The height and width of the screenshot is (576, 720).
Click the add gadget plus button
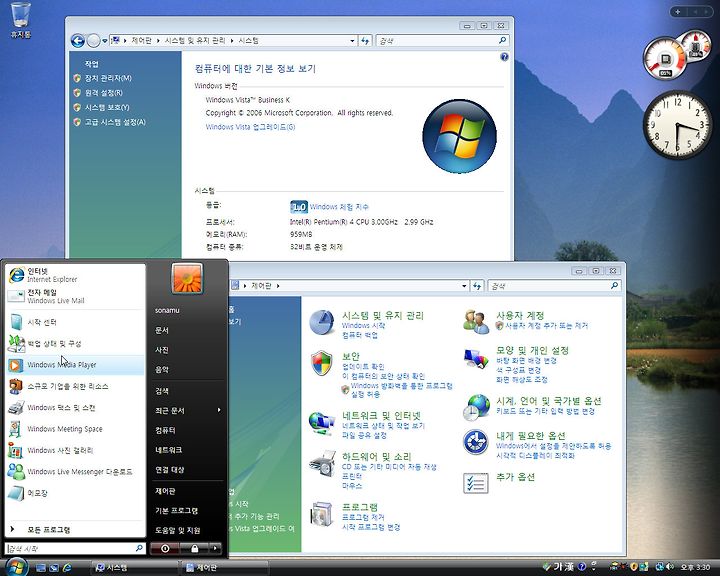pos(678,11)
